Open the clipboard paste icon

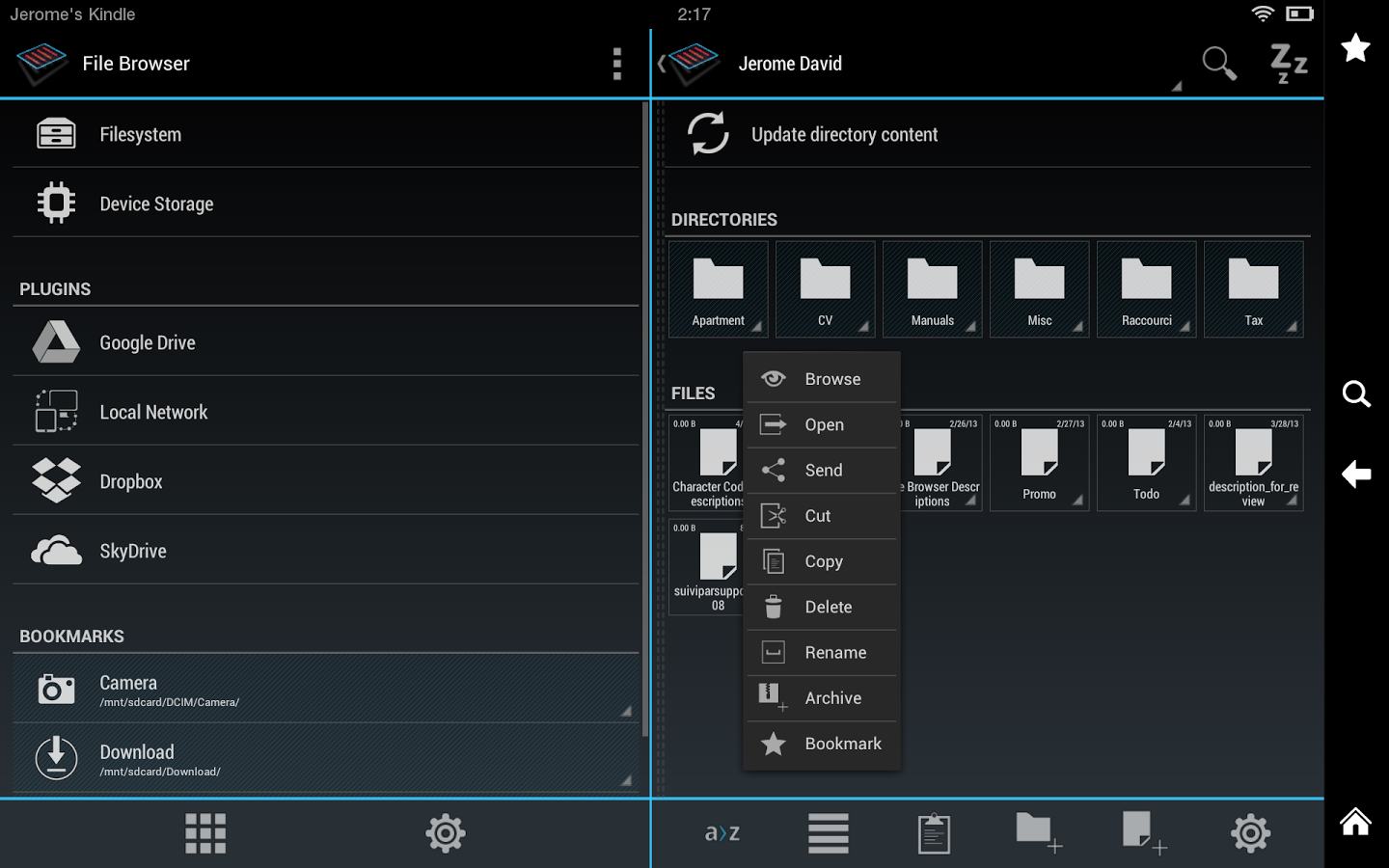tap(934, 833)
